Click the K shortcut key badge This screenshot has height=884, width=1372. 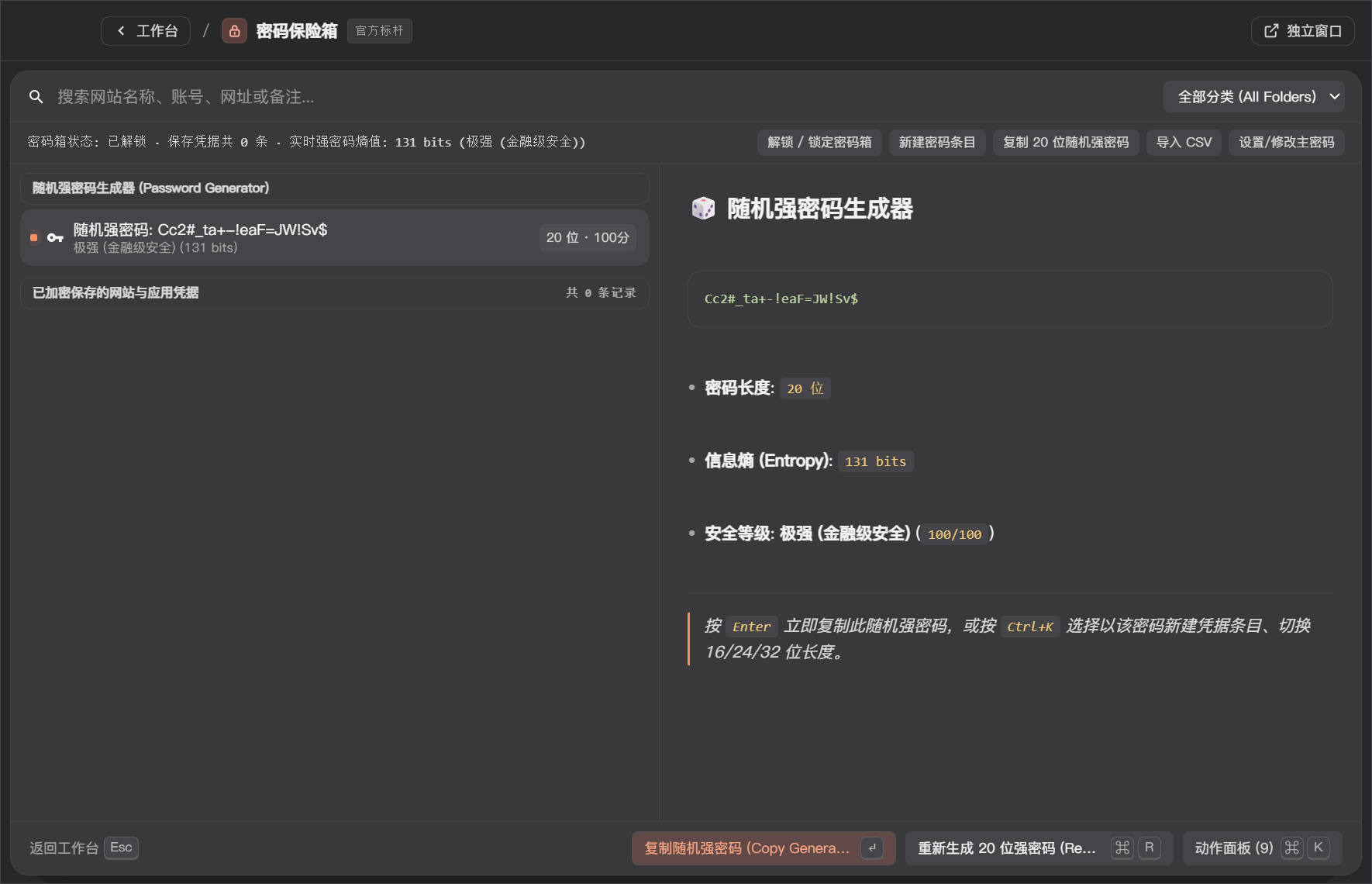(1319, 848)
